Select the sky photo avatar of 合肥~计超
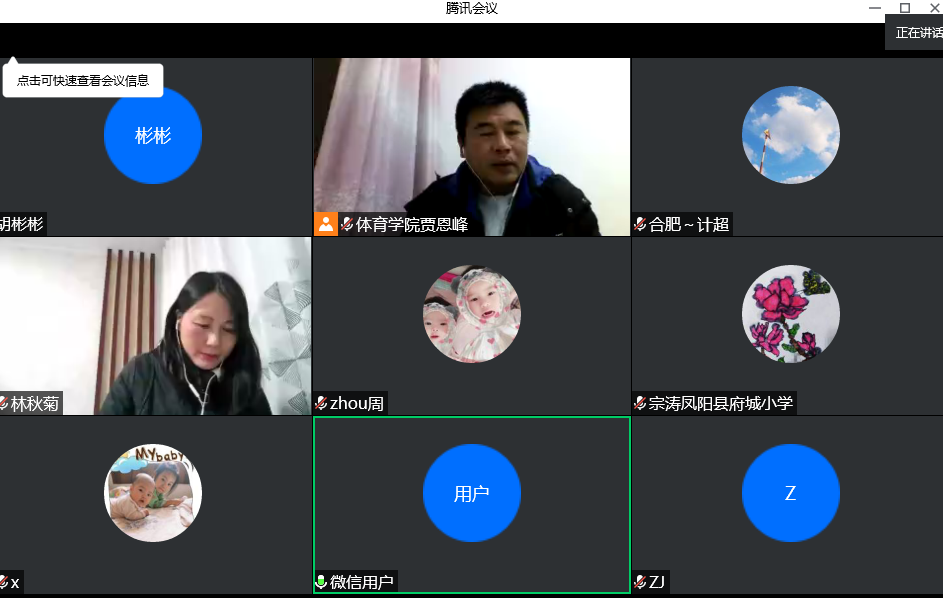The width and height of the screenshot is (943, 598). pos(790,135)
